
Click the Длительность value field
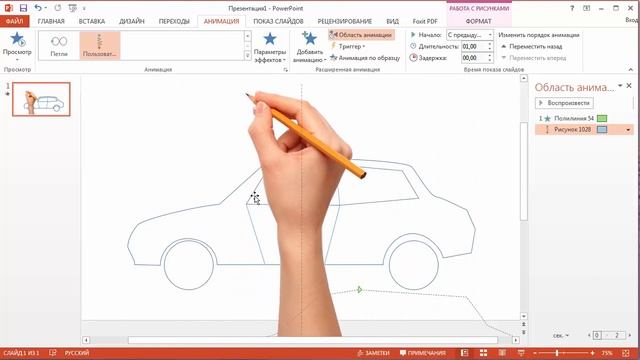coord(473,47)
